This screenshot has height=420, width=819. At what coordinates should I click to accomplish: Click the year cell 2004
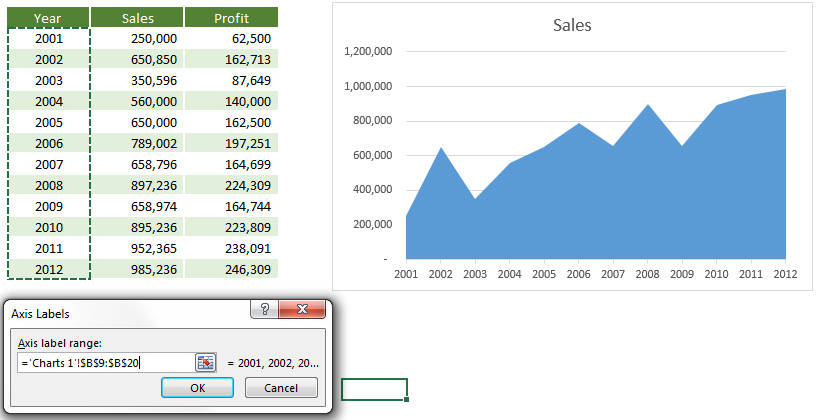(49, 101)
